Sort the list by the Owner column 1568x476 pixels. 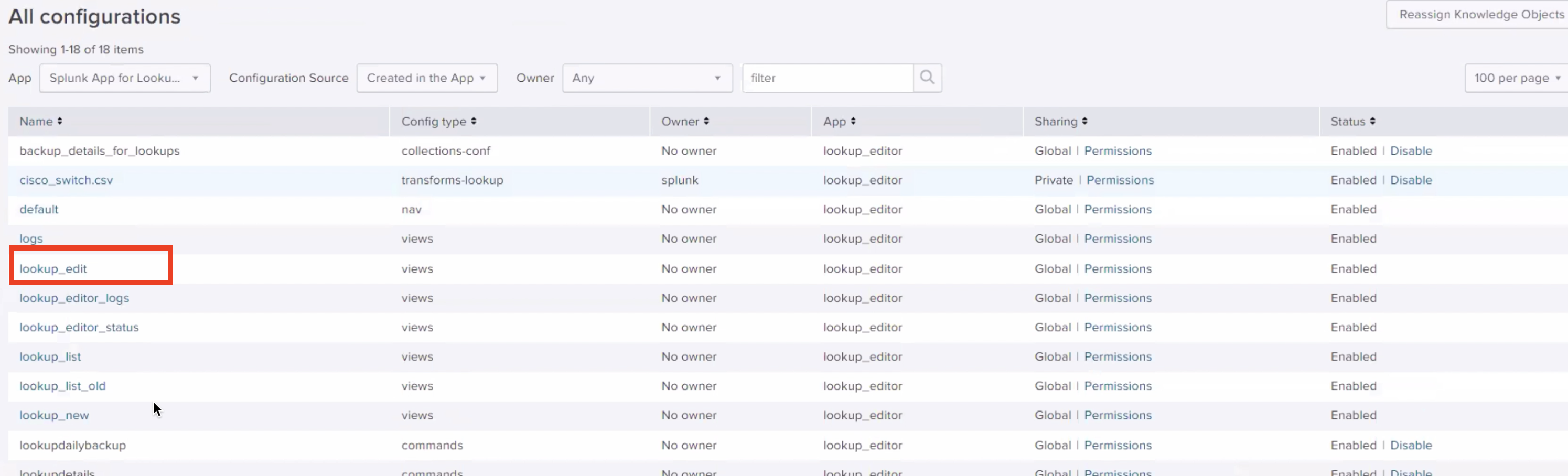pos(707,121)
